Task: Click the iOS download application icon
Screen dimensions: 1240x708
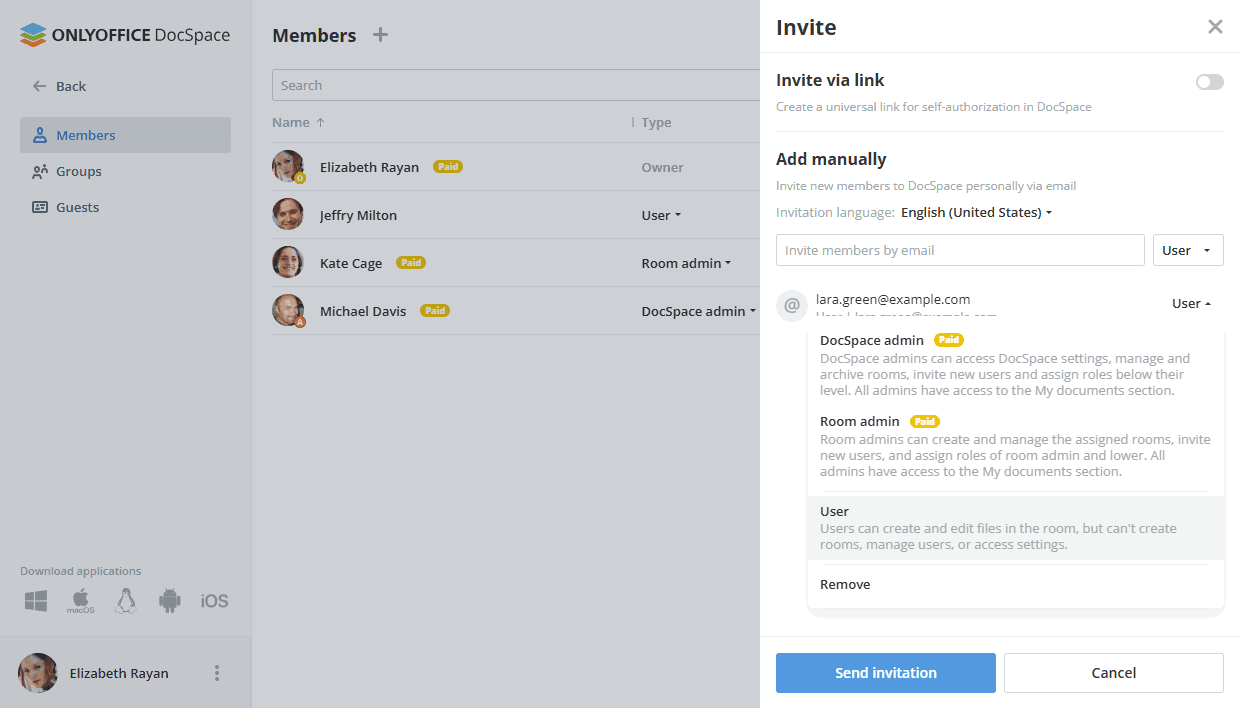Action: click(214, 601)
